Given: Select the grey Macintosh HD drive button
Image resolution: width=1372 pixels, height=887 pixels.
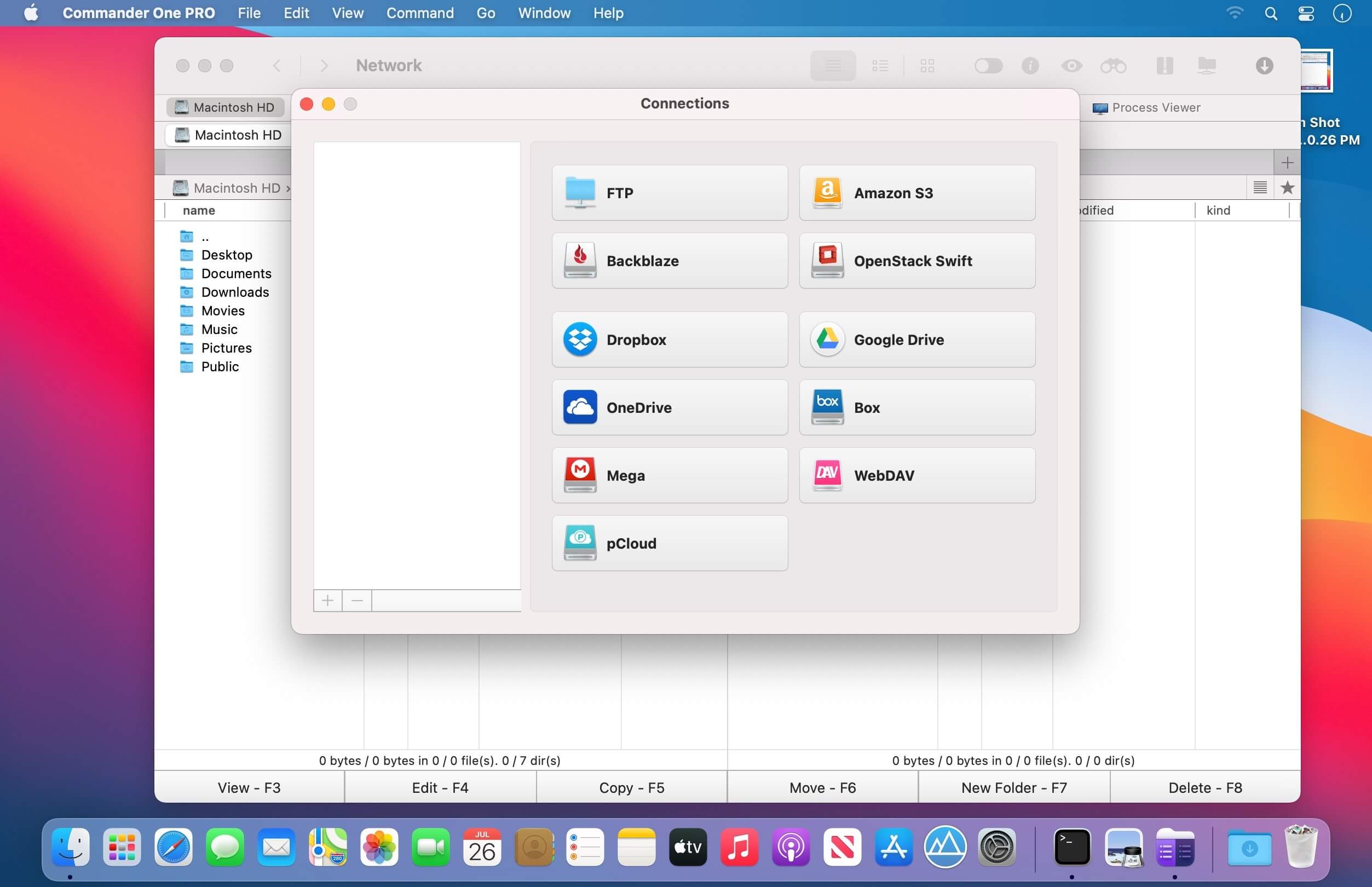Looking at the screenshot, I should [226, 107].
